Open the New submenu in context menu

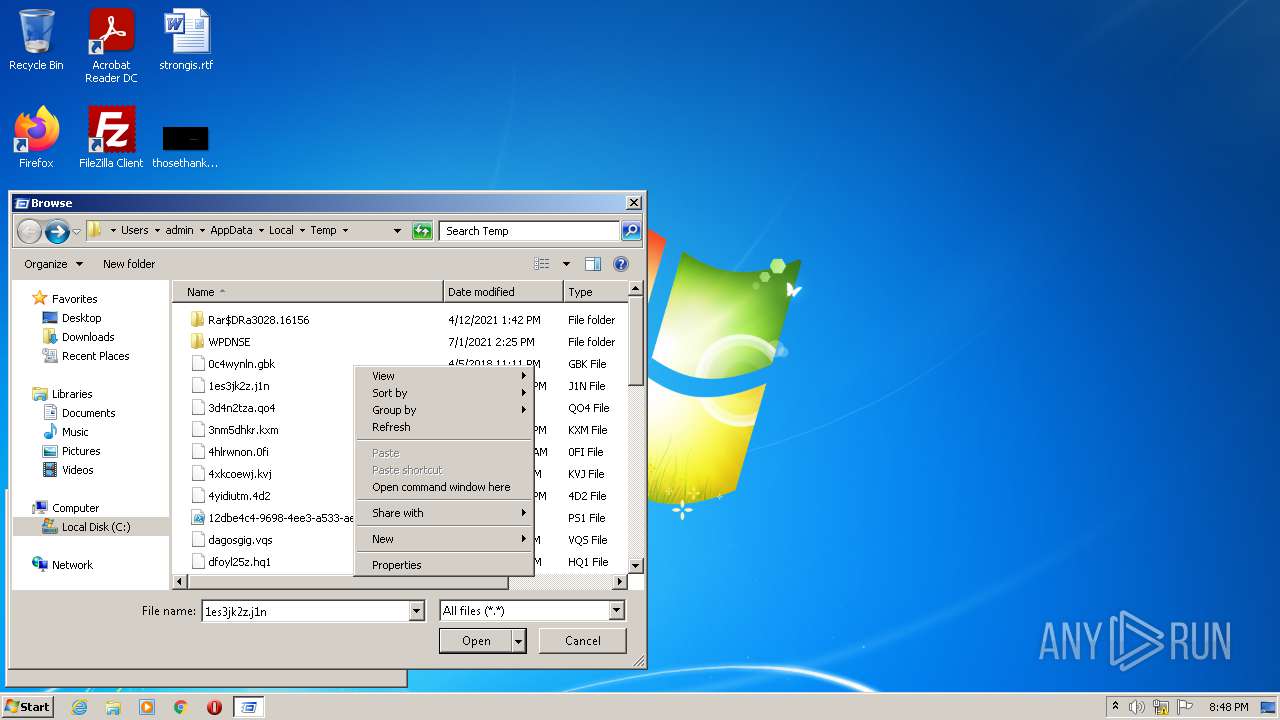[x=444, y=539]
